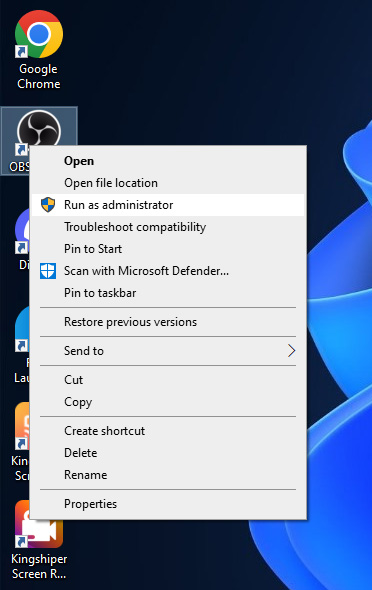Select Create shortcut
The height and width of the screenshot is (590, 372).
click(168, 431)
